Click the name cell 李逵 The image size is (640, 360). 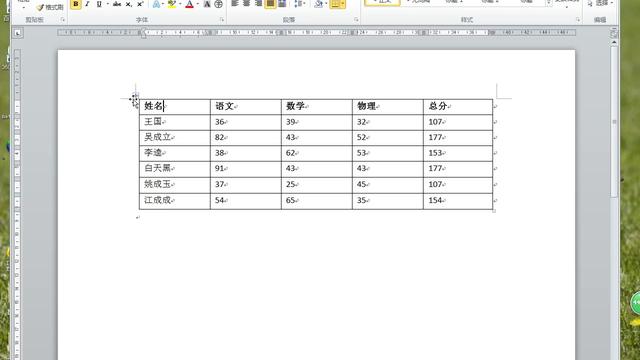[x=175, y=153]
